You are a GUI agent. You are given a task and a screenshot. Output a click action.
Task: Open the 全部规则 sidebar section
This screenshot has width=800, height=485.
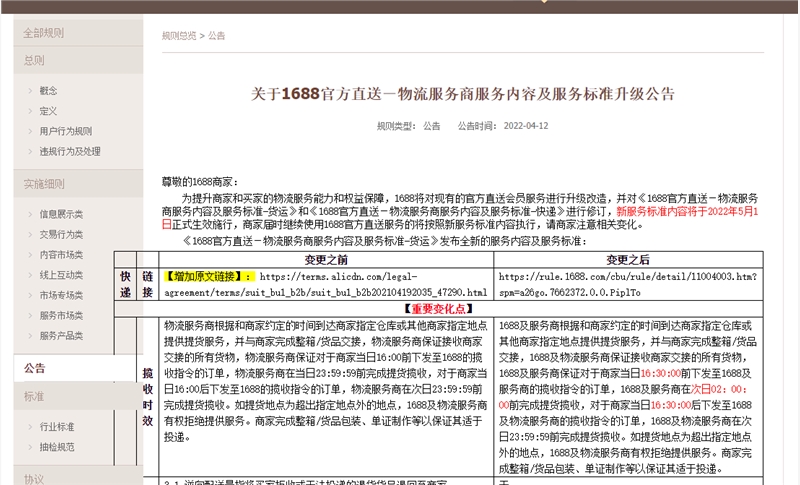pyautogui.click(x=78, y=33)
